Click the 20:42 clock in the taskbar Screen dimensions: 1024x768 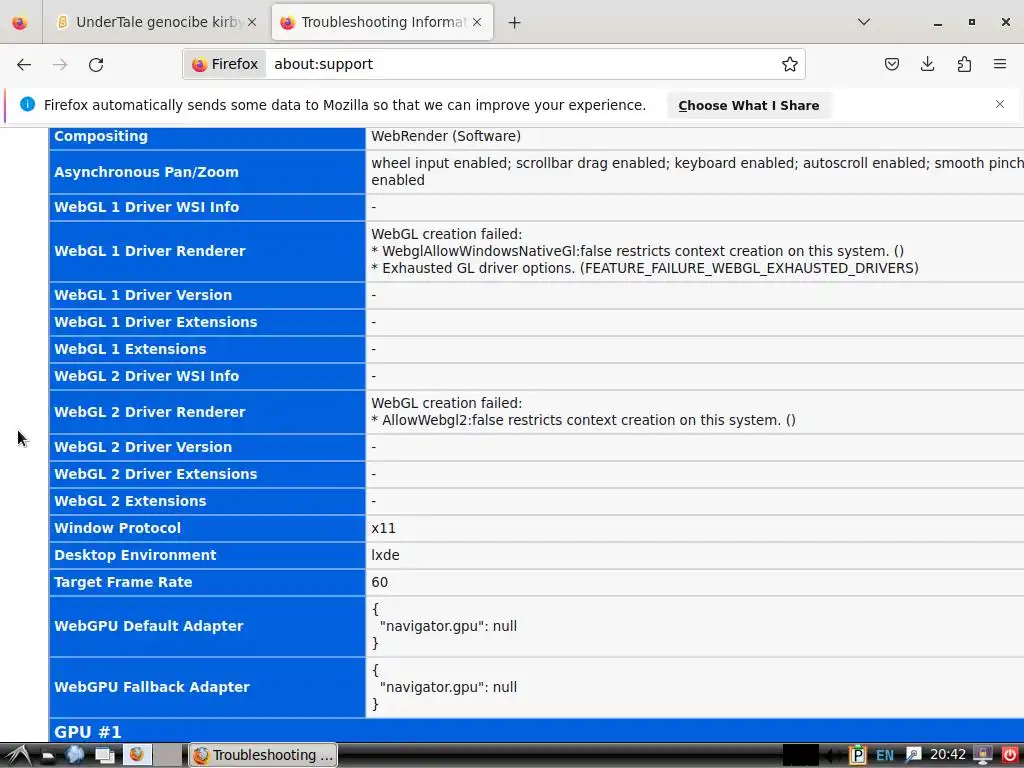coord(948,755)
